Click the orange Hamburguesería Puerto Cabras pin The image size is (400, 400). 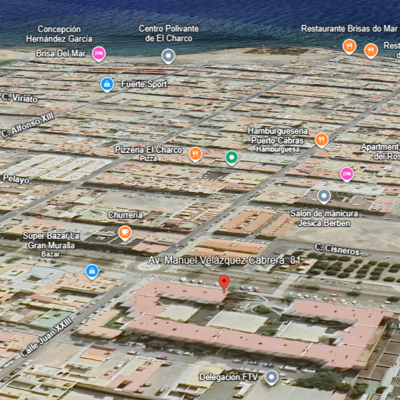tap(322, 140)
